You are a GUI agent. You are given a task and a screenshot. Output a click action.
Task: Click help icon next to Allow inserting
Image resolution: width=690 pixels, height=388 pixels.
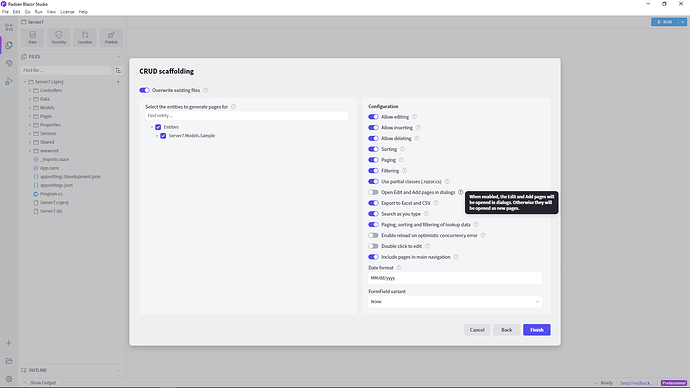[418, 128]
